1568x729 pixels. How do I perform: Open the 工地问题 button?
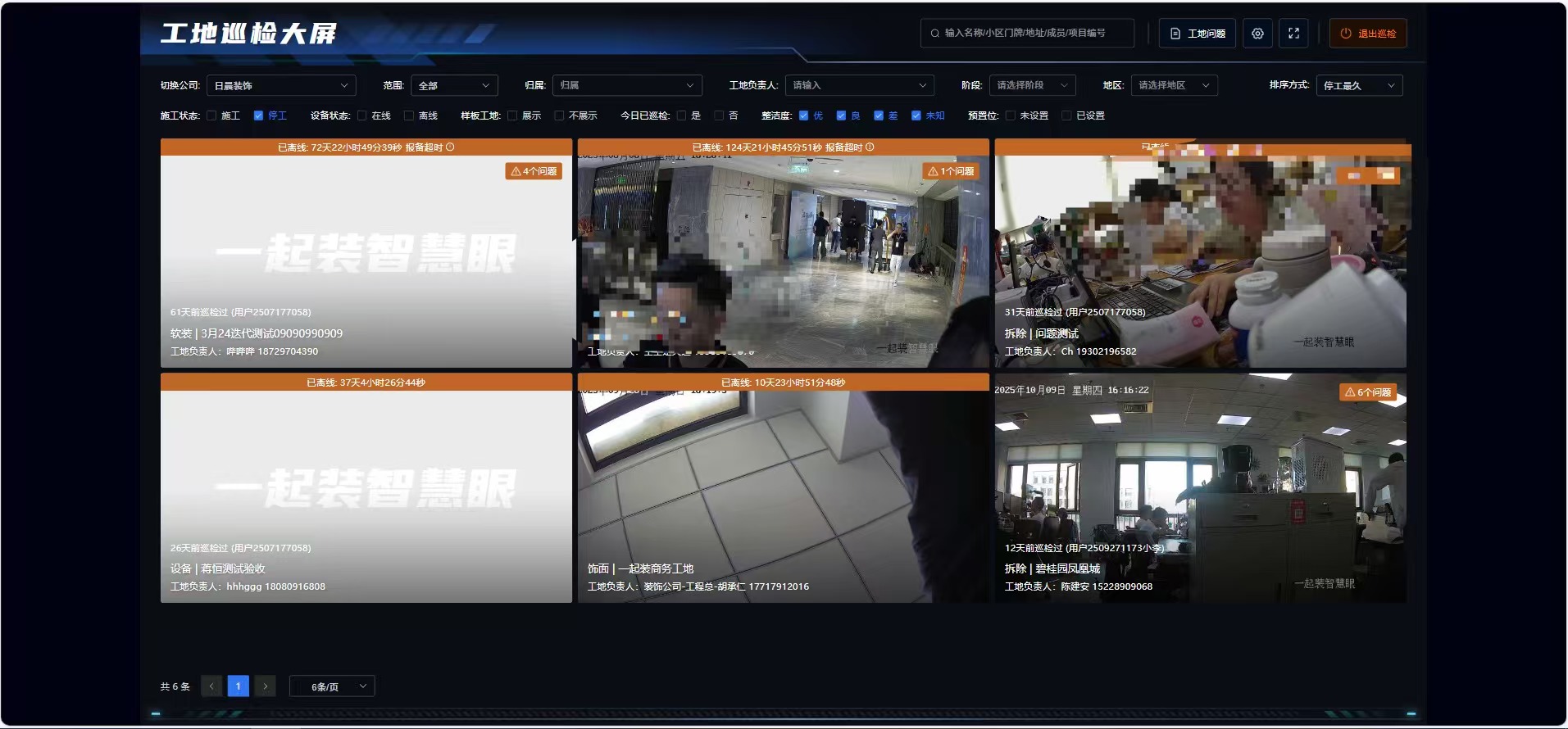[x=1197, y=34]
